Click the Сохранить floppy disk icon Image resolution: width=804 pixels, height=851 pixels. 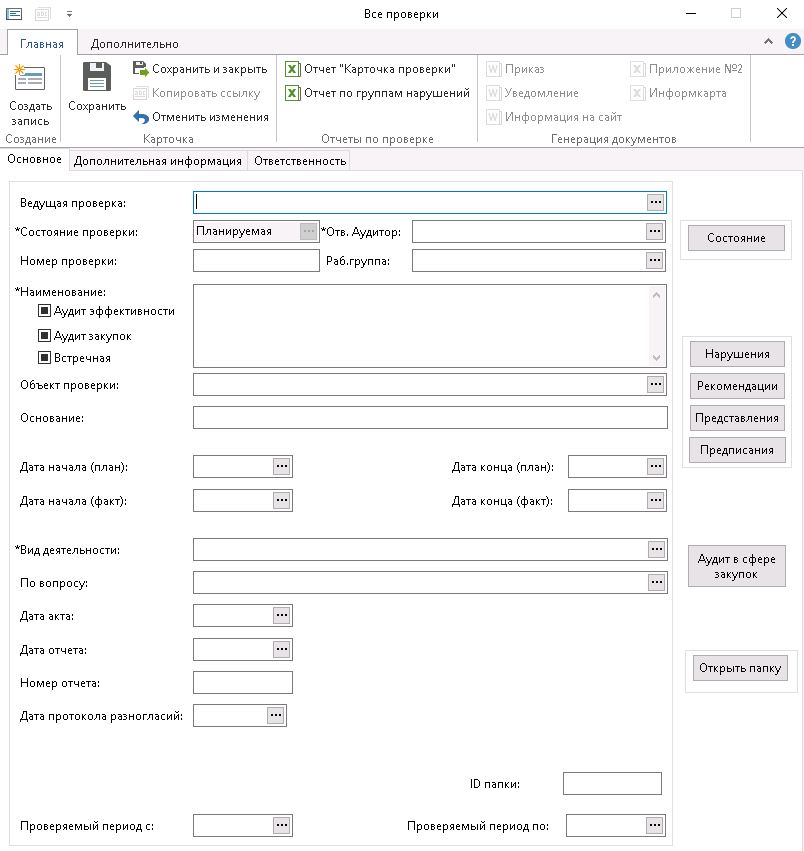(97, 77)
